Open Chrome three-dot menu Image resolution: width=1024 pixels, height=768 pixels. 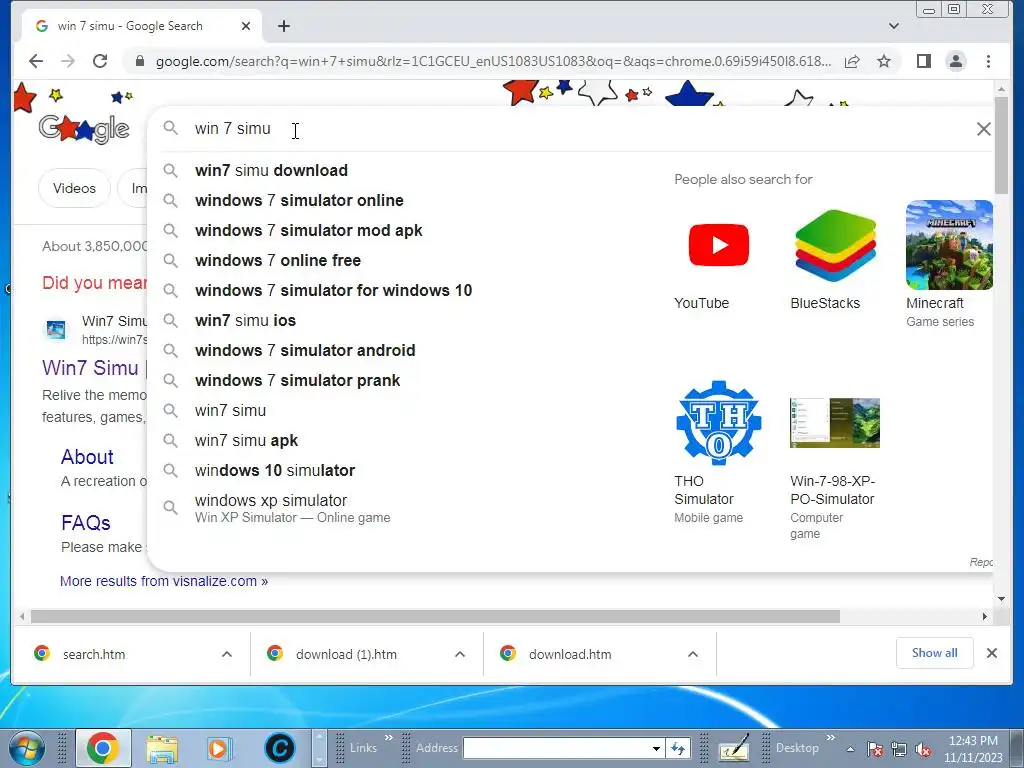point(988,61)
